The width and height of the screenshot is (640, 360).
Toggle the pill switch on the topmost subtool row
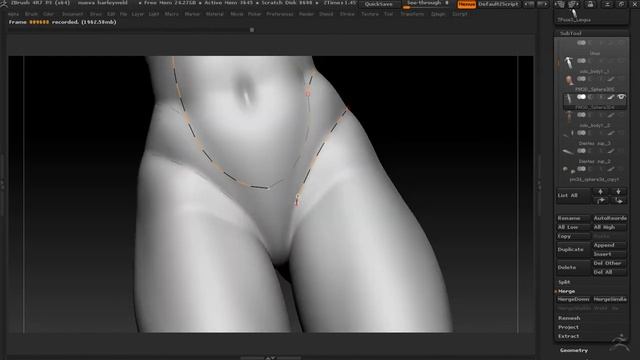tap(581, 43)
